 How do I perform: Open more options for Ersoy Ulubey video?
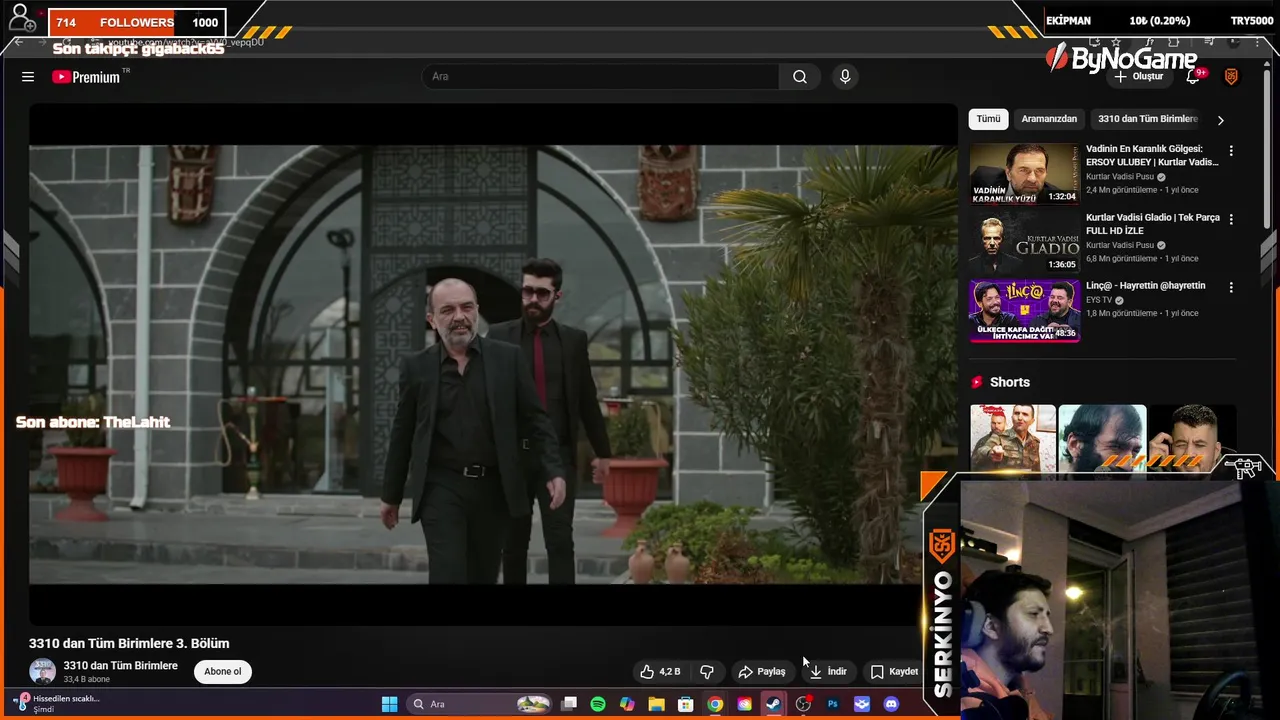click(x=1231, y=151)
